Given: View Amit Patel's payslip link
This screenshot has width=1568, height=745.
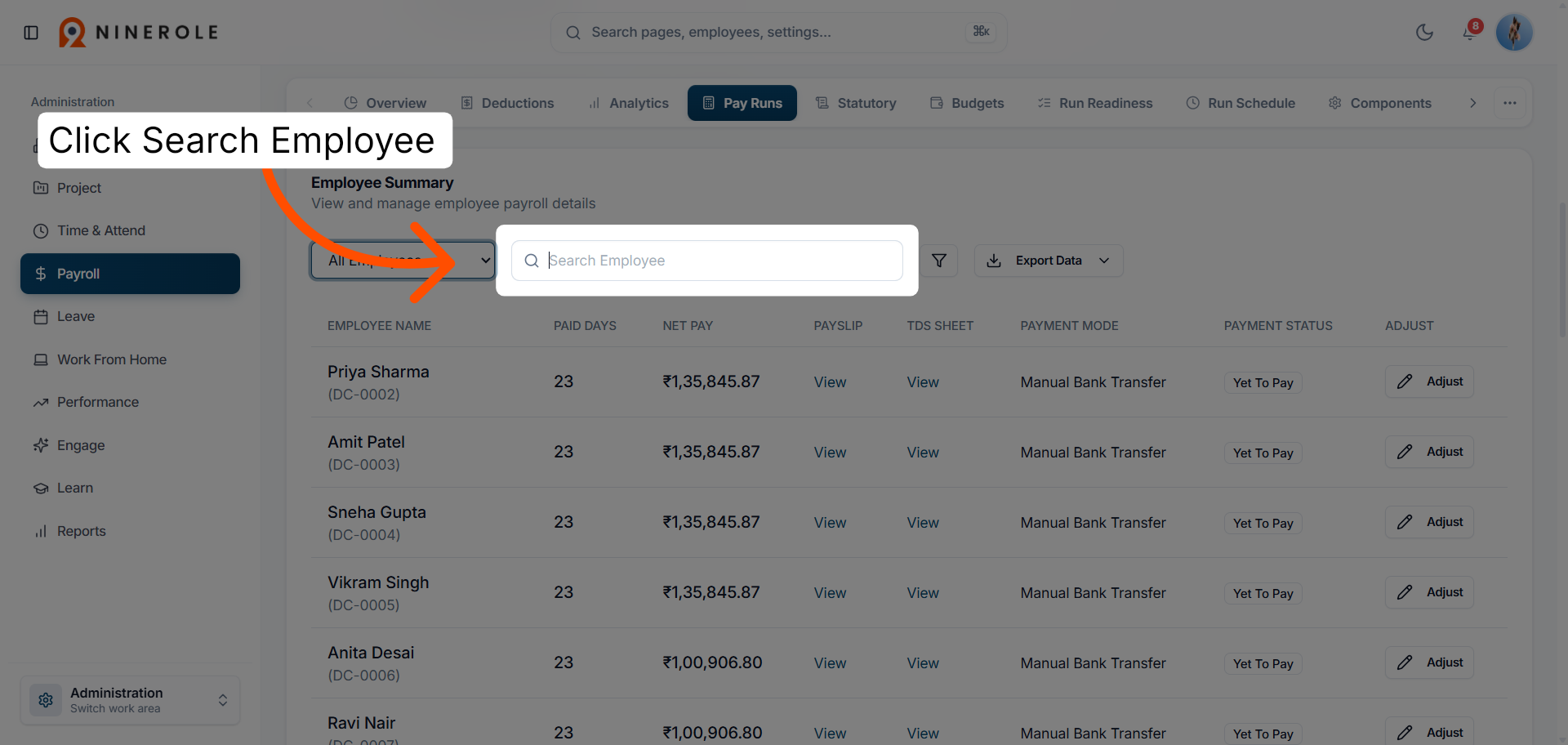Looking at the screenshot, I should (830, 453).
